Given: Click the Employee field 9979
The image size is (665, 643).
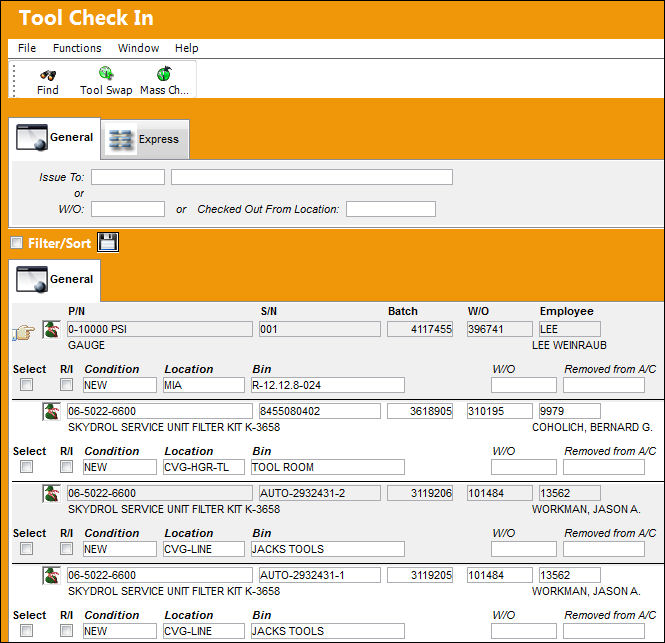Looking at the screenshot, I should tap(570, 411).
